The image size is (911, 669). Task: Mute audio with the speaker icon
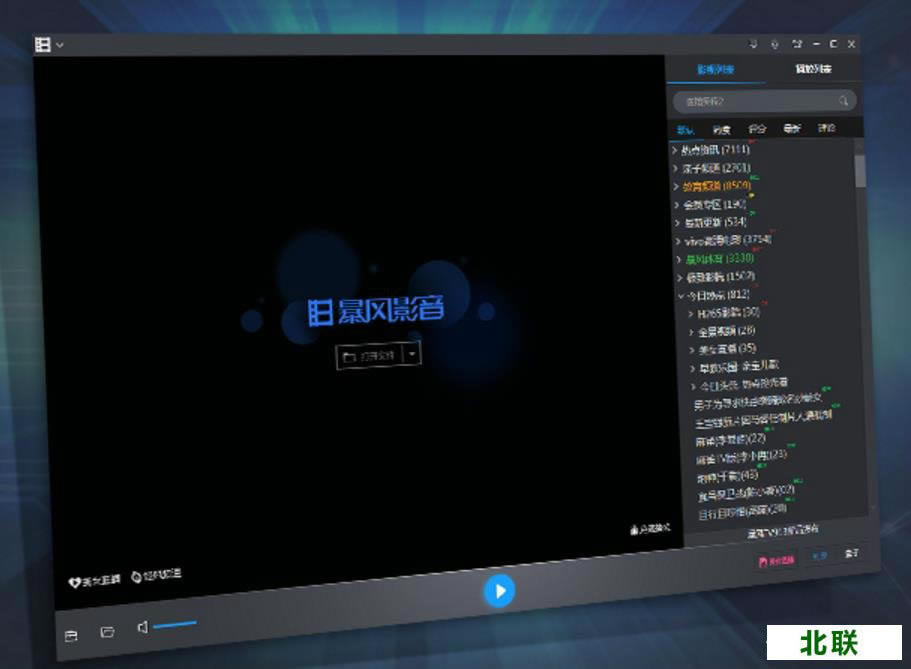143,627
